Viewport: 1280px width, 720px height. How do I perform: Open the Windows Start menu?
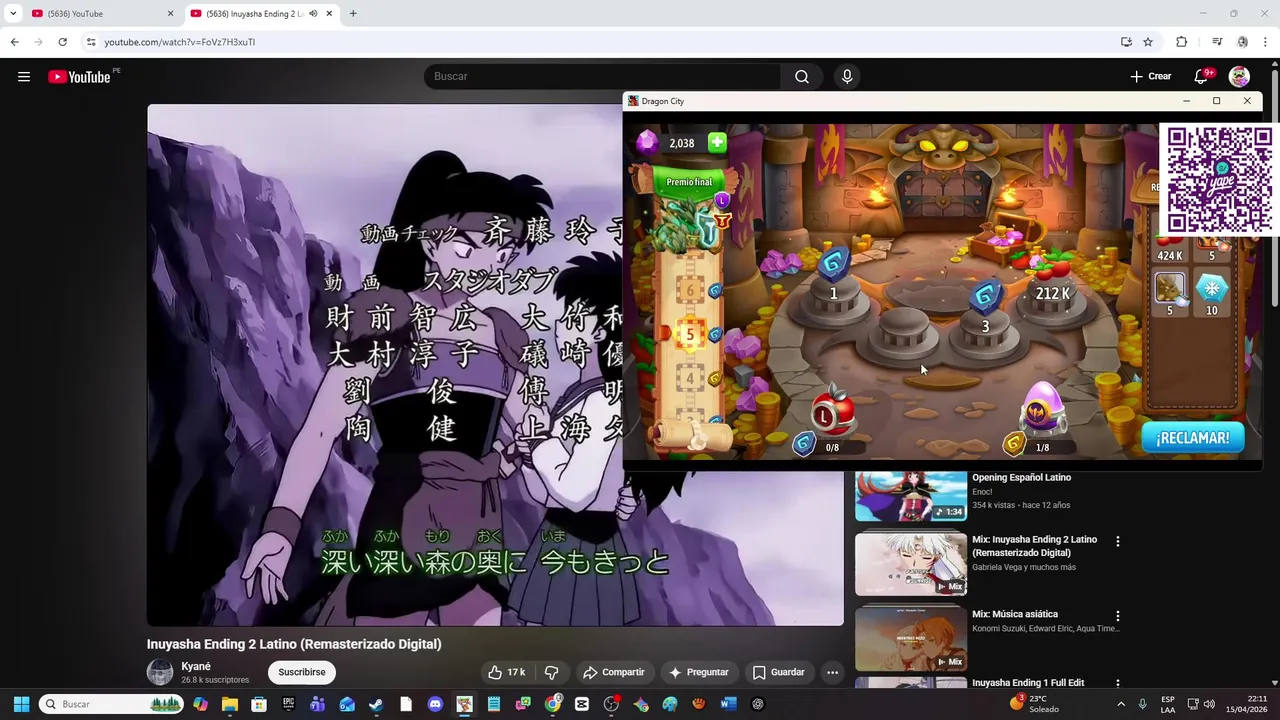[21, 704]
